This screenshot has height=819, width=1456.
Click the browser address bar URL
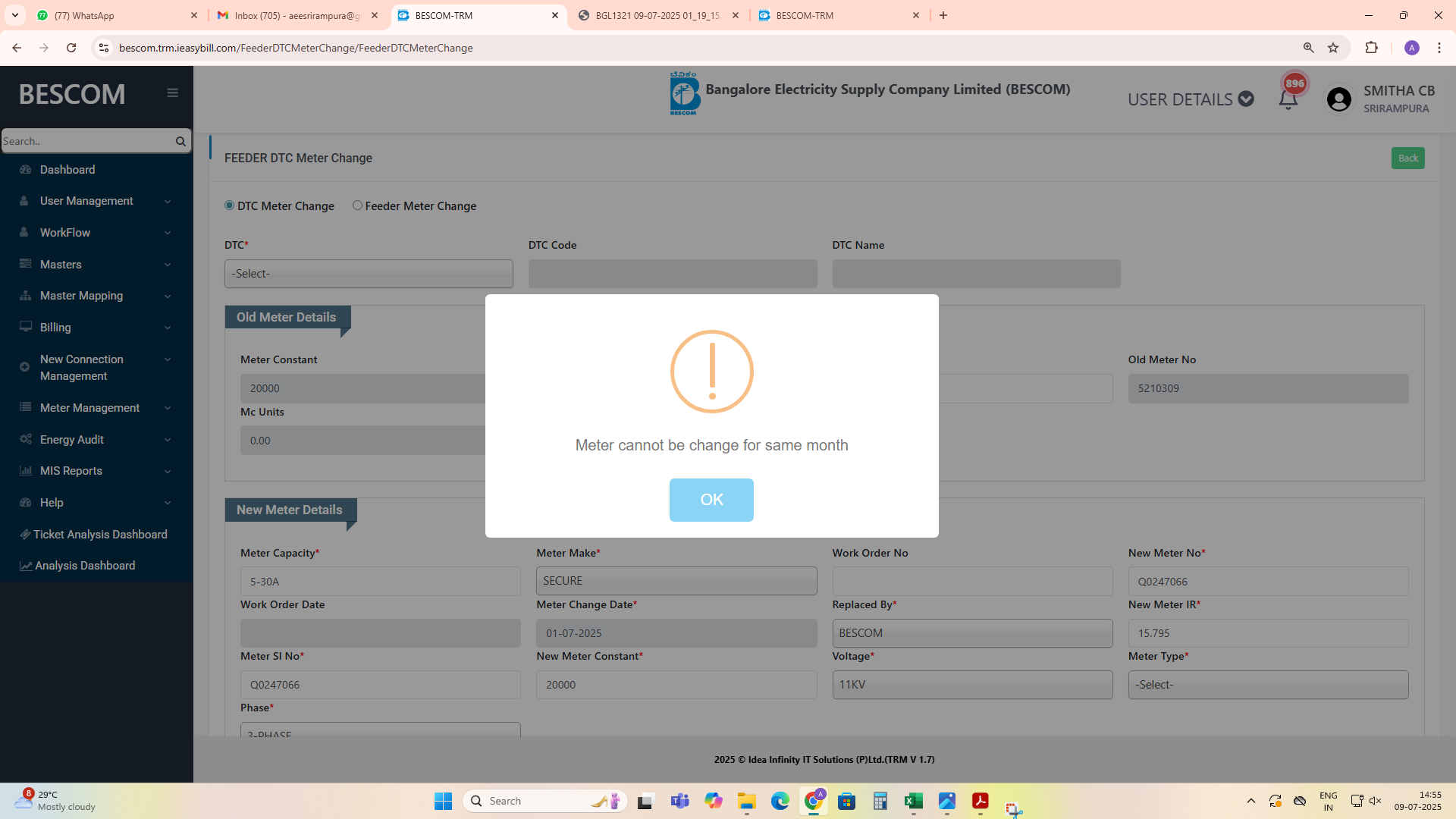296,48
